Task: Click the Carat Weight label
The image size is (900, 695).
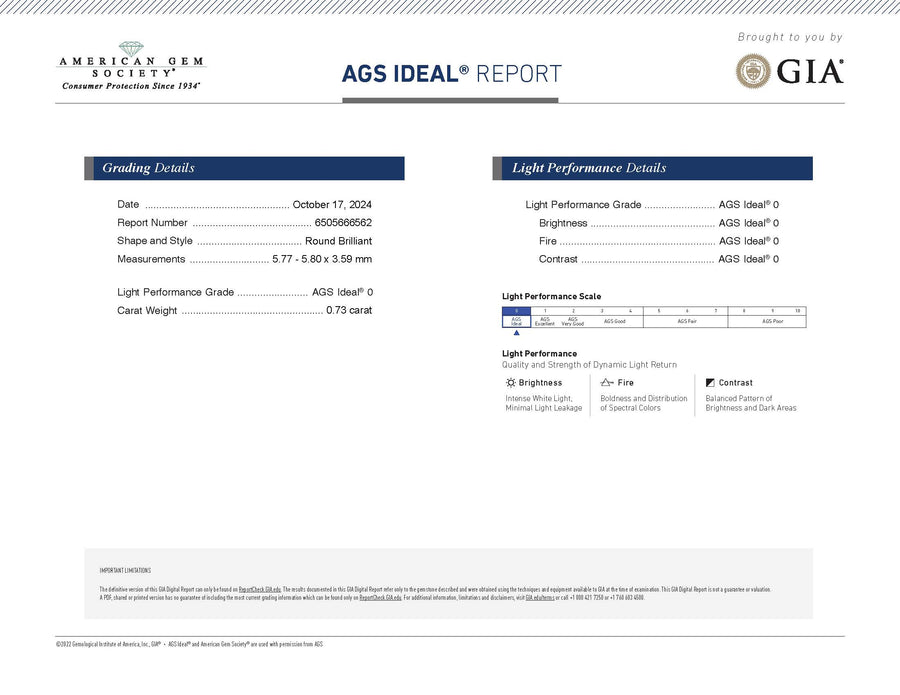Action: click(147, 310)
